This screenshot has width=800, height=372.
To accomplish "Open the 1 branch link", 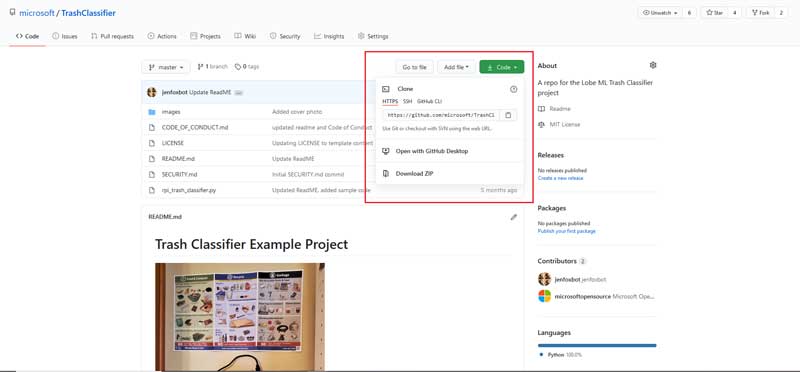I will pos(213,67).
